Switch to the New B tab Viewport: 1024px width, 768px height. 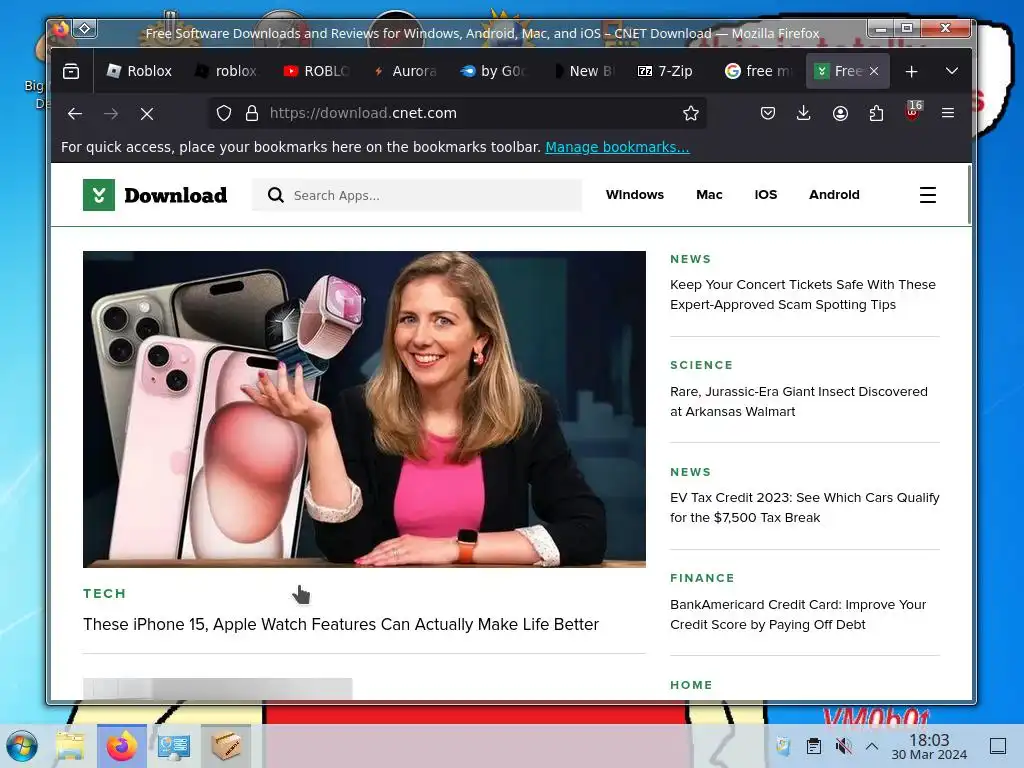[583, 71]
